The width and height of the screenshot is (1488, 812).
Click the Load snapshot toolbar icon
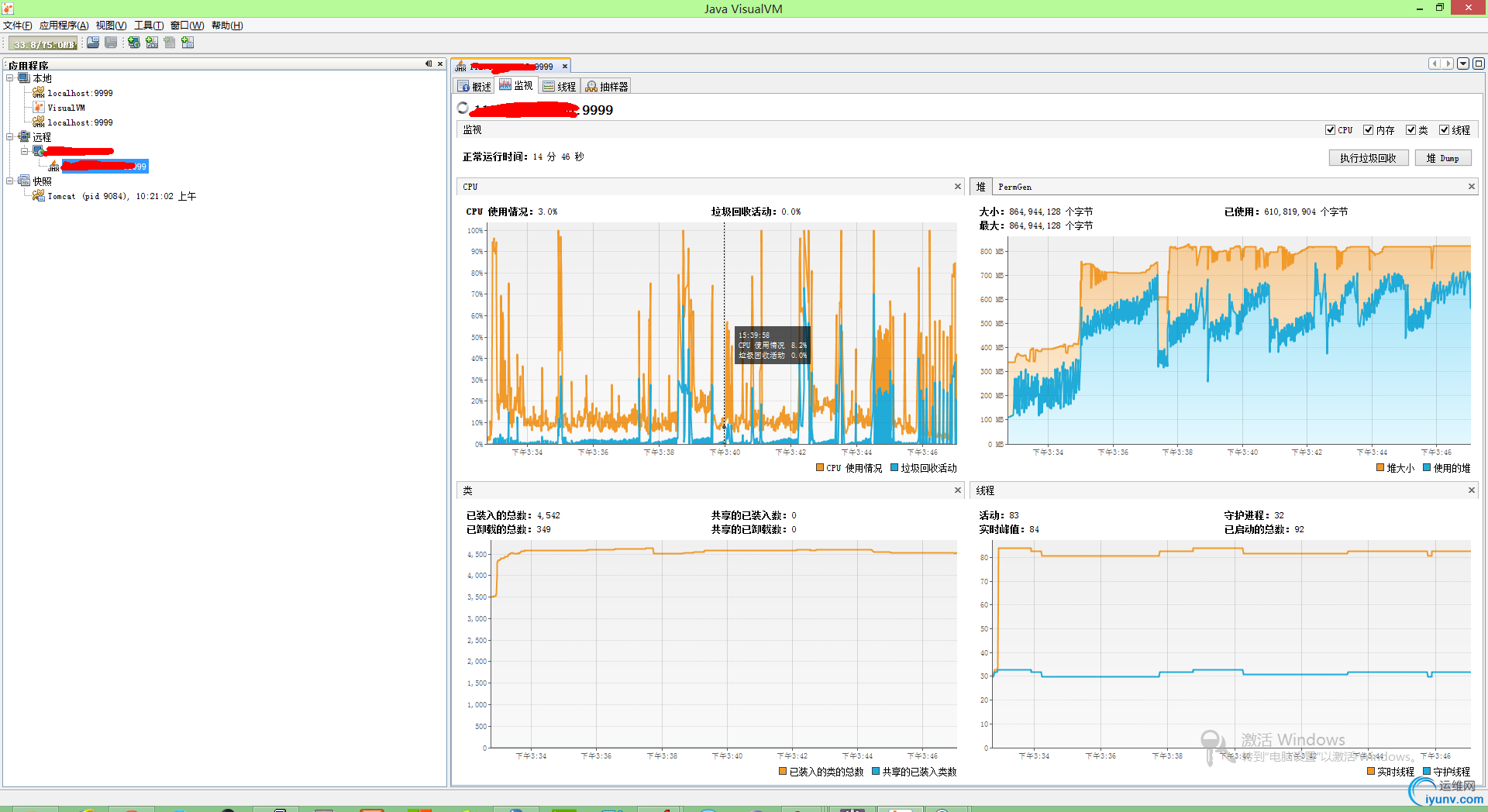(x=93, y=43)
